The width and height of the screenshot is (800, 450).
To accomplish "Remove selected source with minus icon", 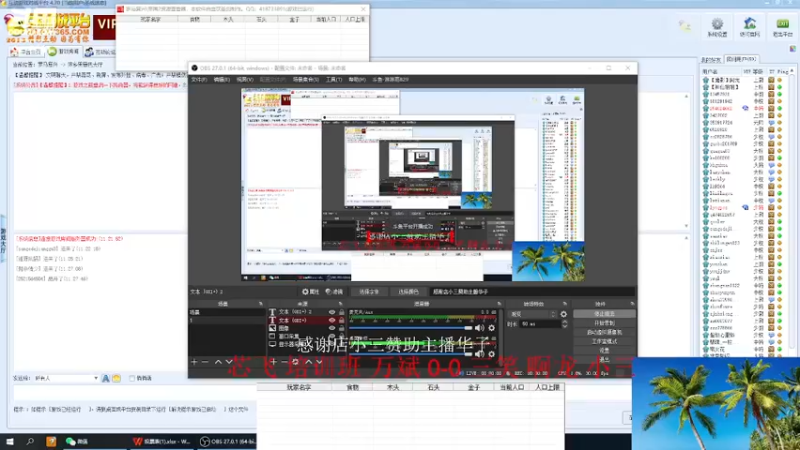I will click(x=284, y=362).
